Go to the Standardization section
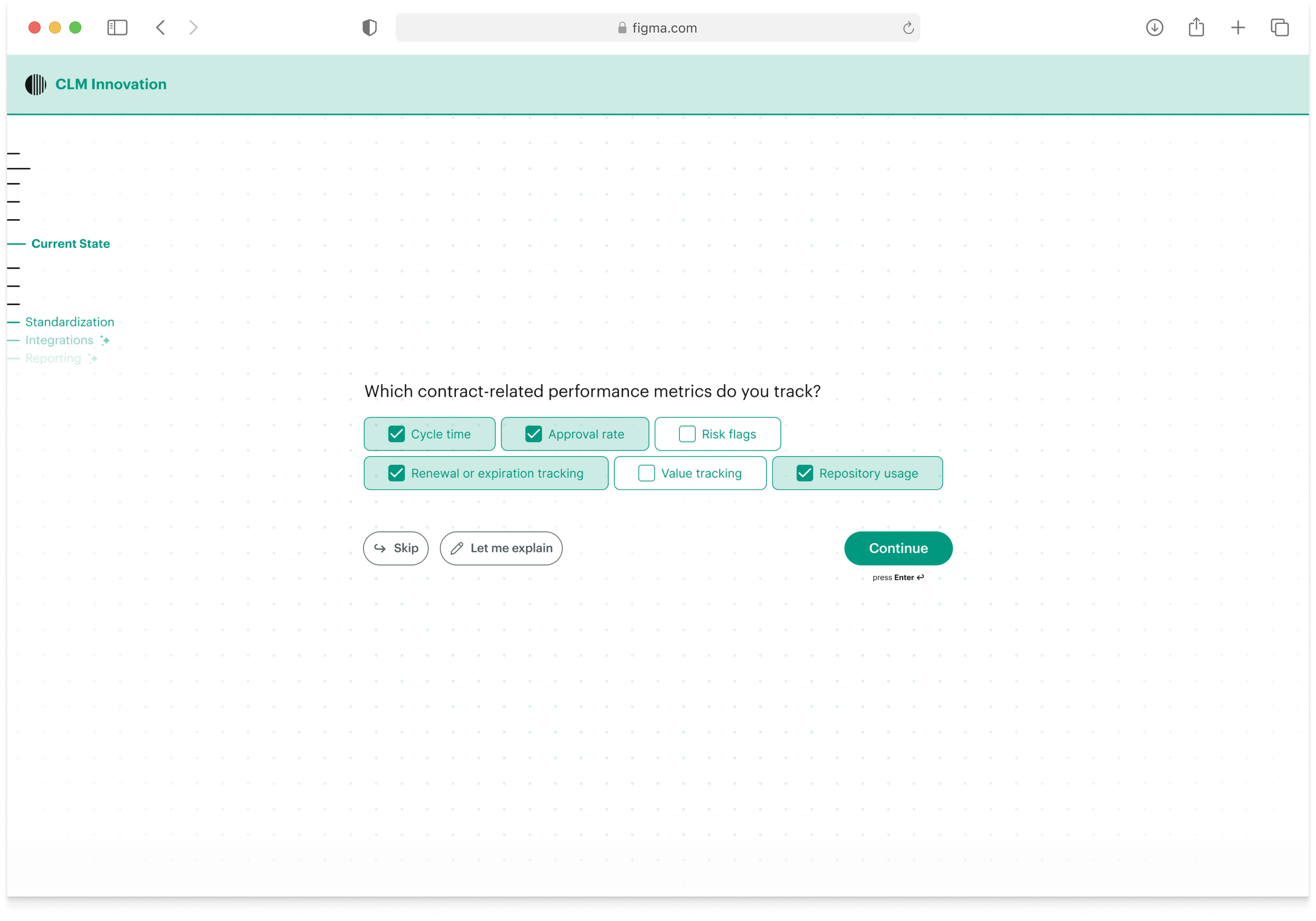 pyautogui.click(x=69, y=322)
